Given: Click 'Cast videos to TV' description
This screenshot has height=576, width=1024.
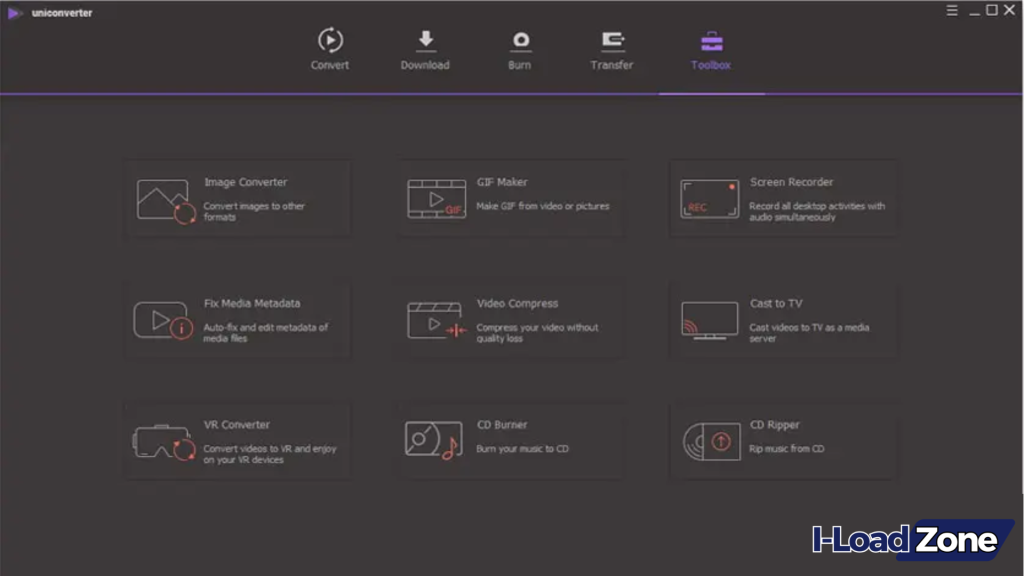Looking at the screenshot, I should 809,333.
